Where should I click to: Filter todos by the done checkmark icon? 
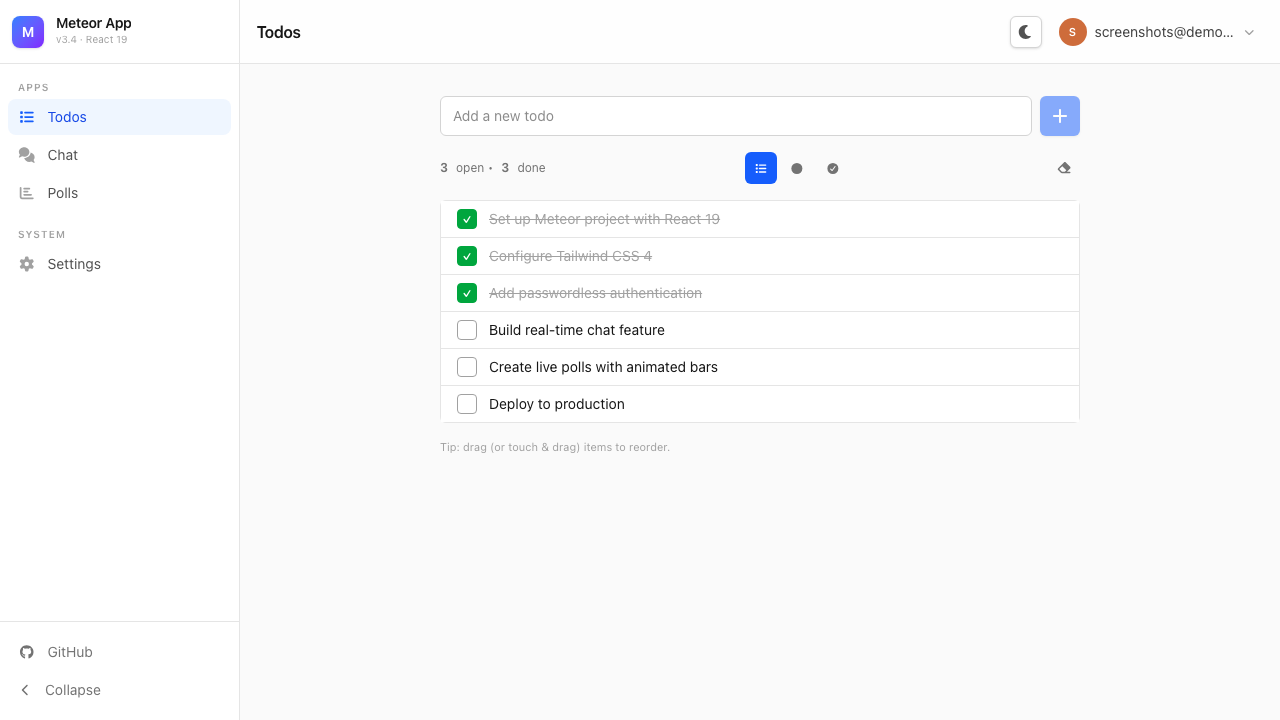point(833,168)
